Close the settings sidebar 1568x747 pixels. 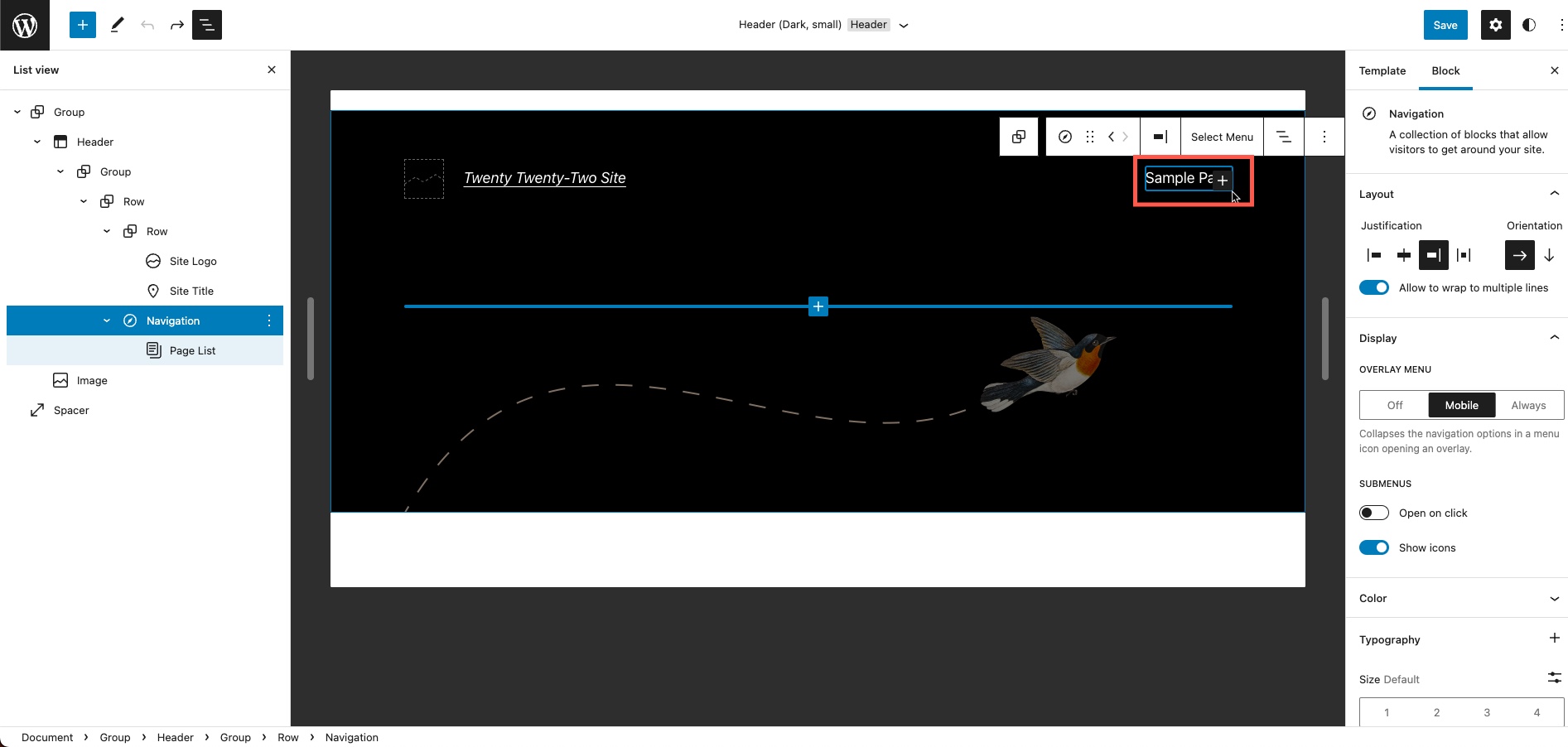coord(1554,70)
